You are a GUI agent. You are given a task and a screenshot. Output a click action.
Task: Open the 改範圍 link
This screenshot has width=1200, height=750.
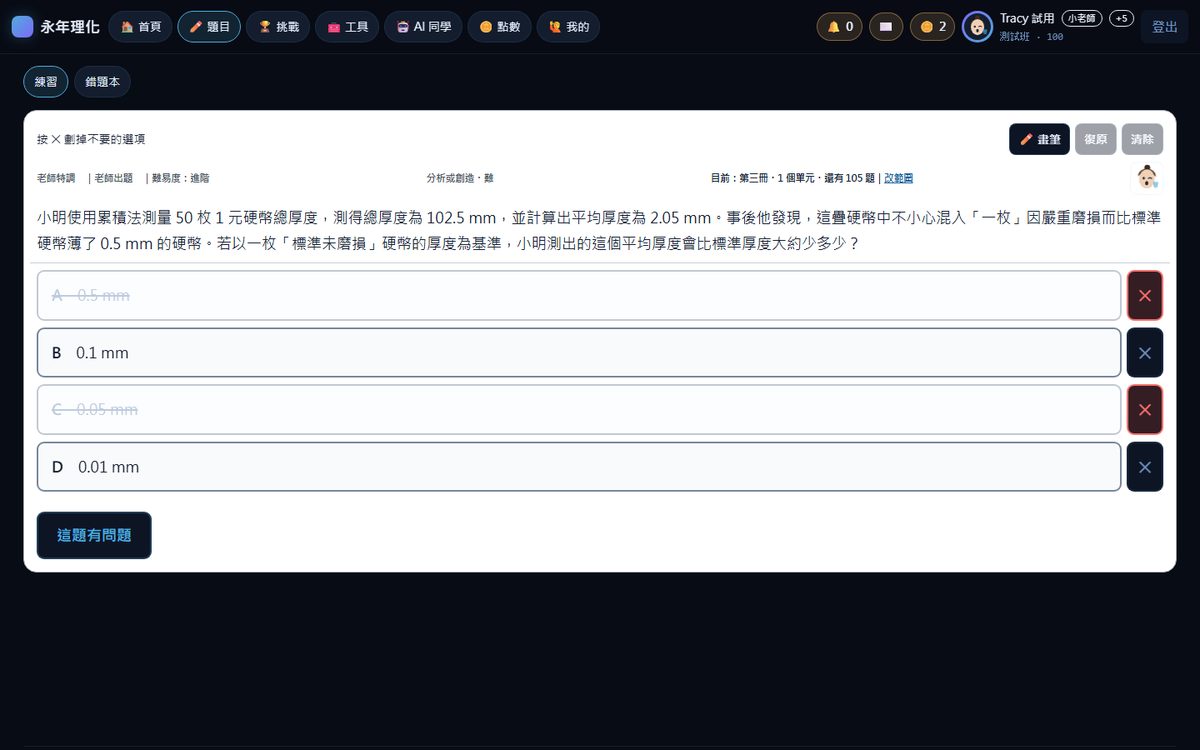pos(898,178)
